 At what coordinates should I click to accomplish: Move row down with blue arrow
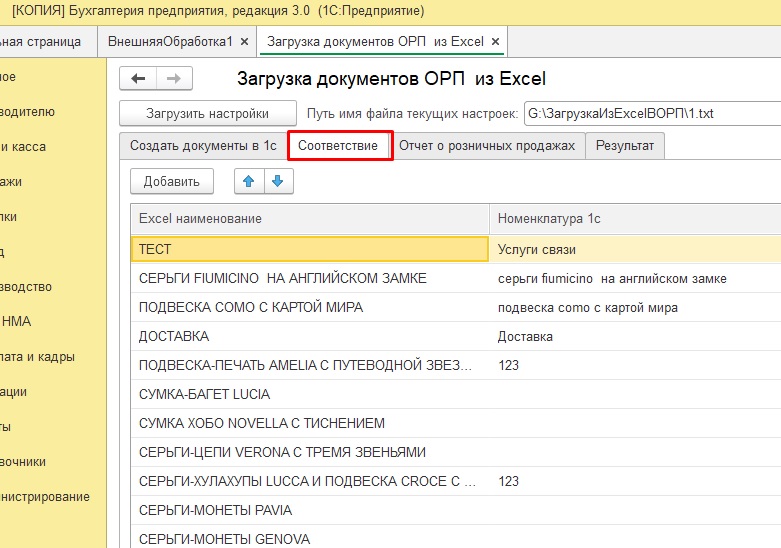277,181
